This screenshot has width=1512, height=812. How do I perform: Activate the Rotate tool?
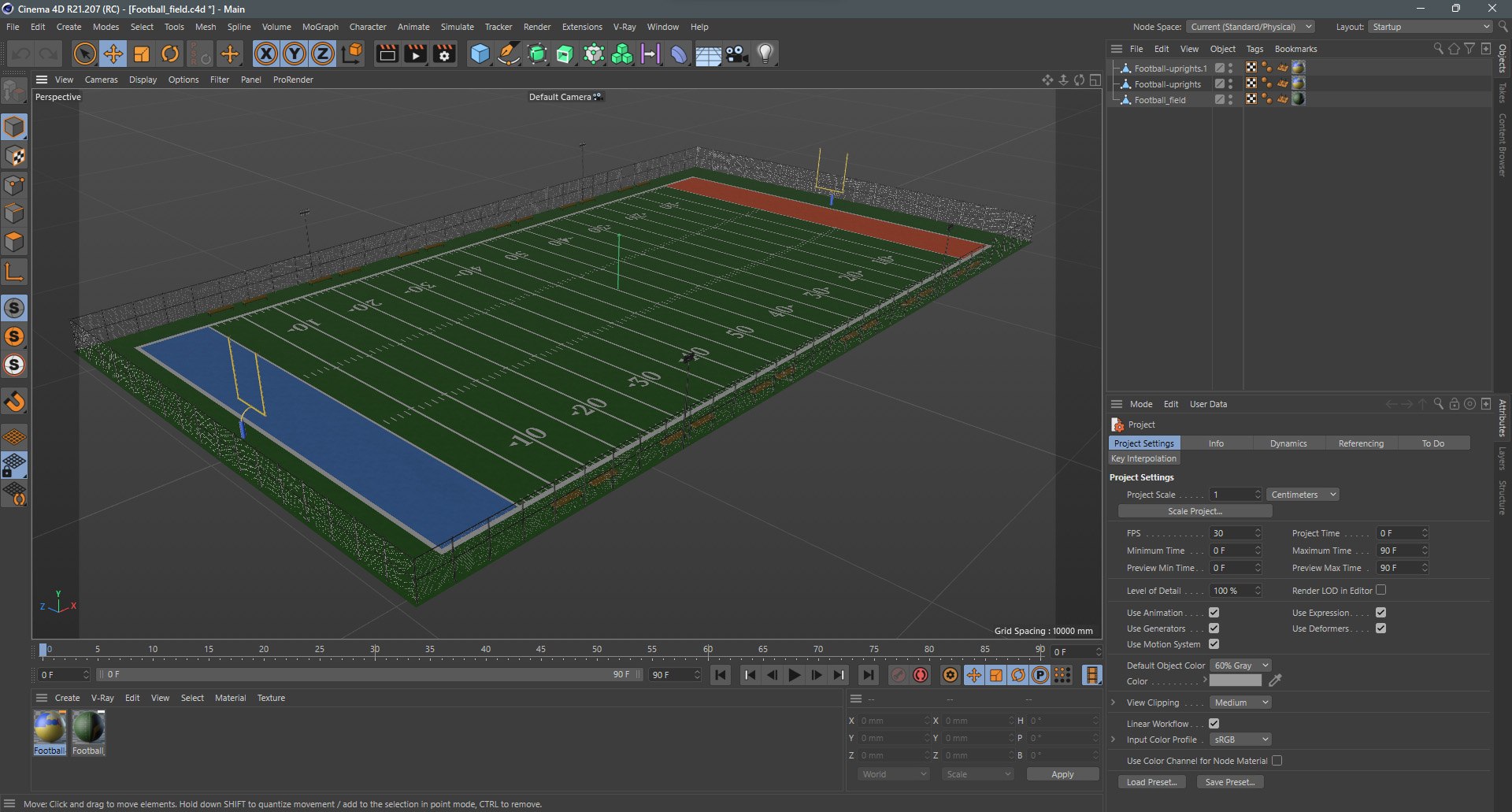[170, 54]
